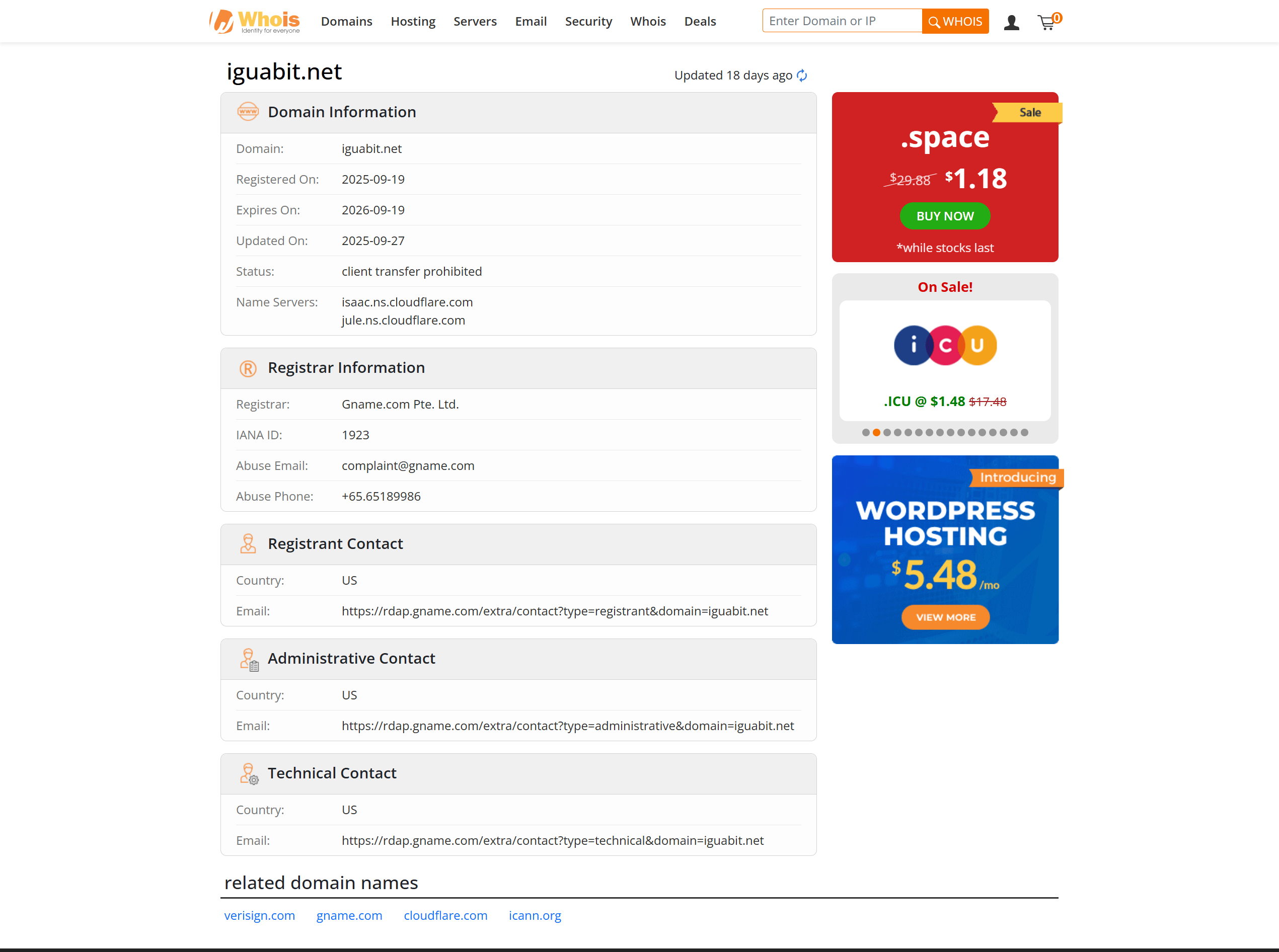The image size is (1279, 952).
Task: Open the Hosting menu
Action: (413, 21)
